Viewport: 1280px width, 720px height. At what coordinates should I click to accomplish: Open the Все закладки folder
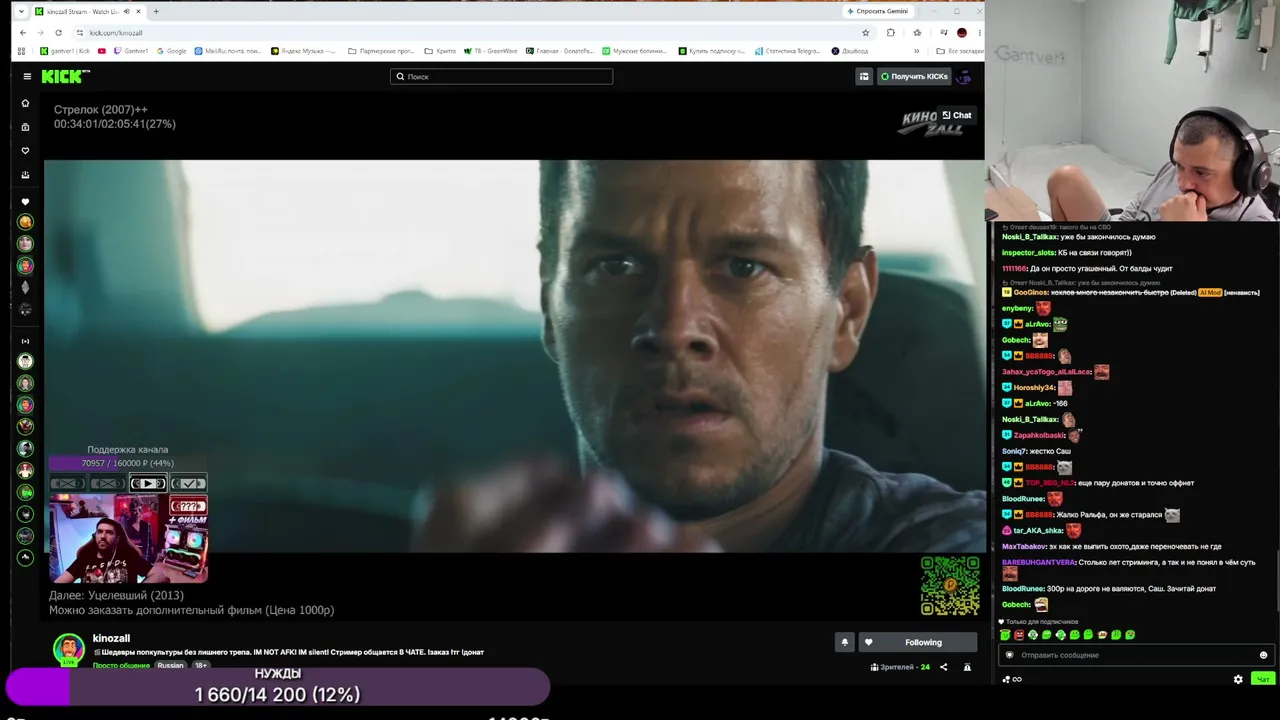960,51
